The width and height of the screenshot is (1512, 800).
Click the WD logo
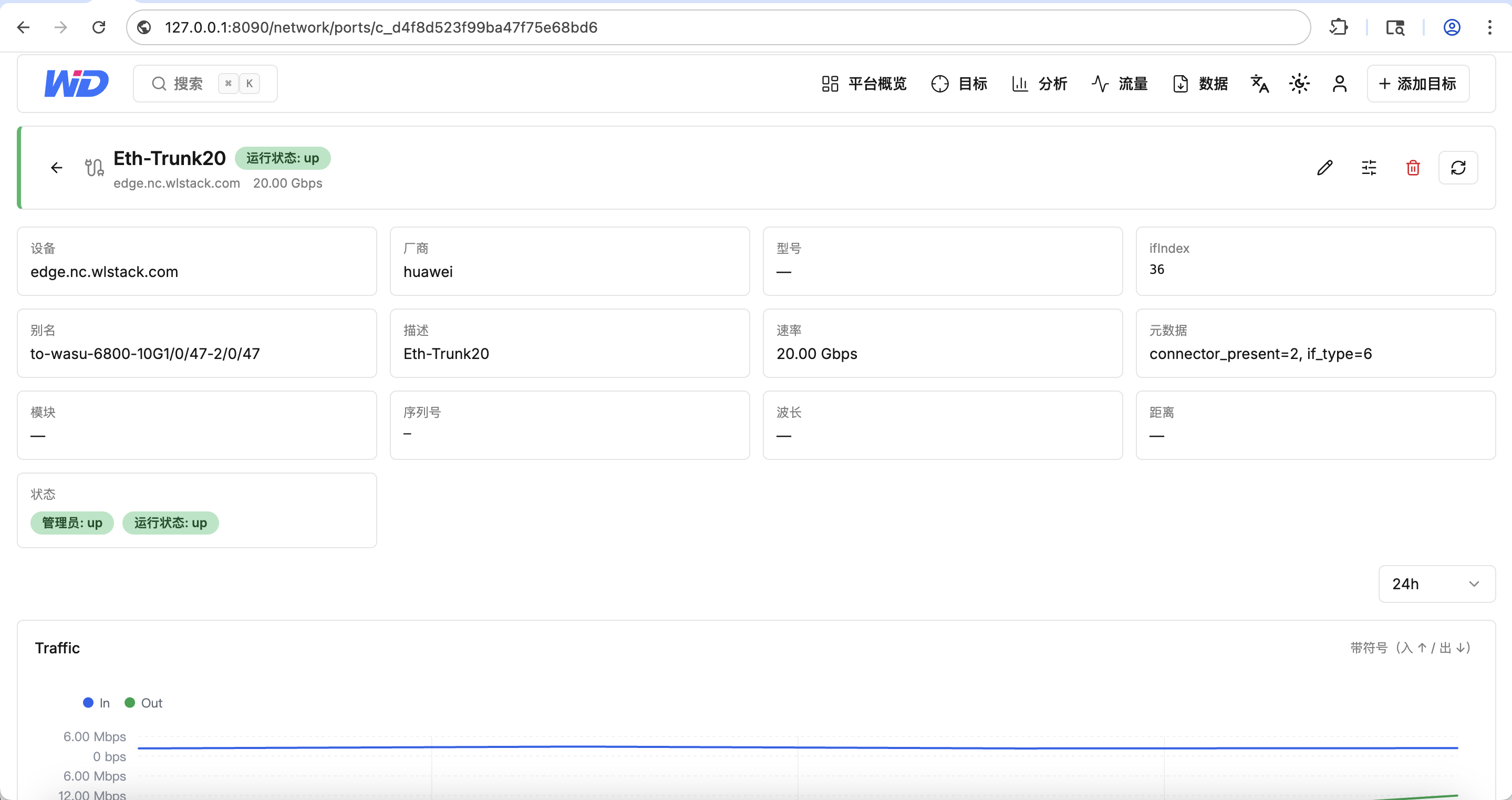(77, 83)
